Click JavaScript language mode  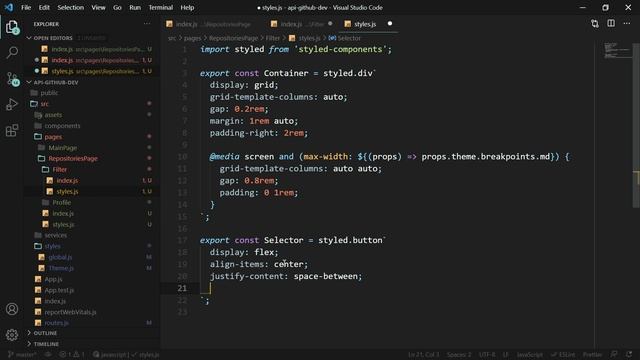click(x=529, y=355)
